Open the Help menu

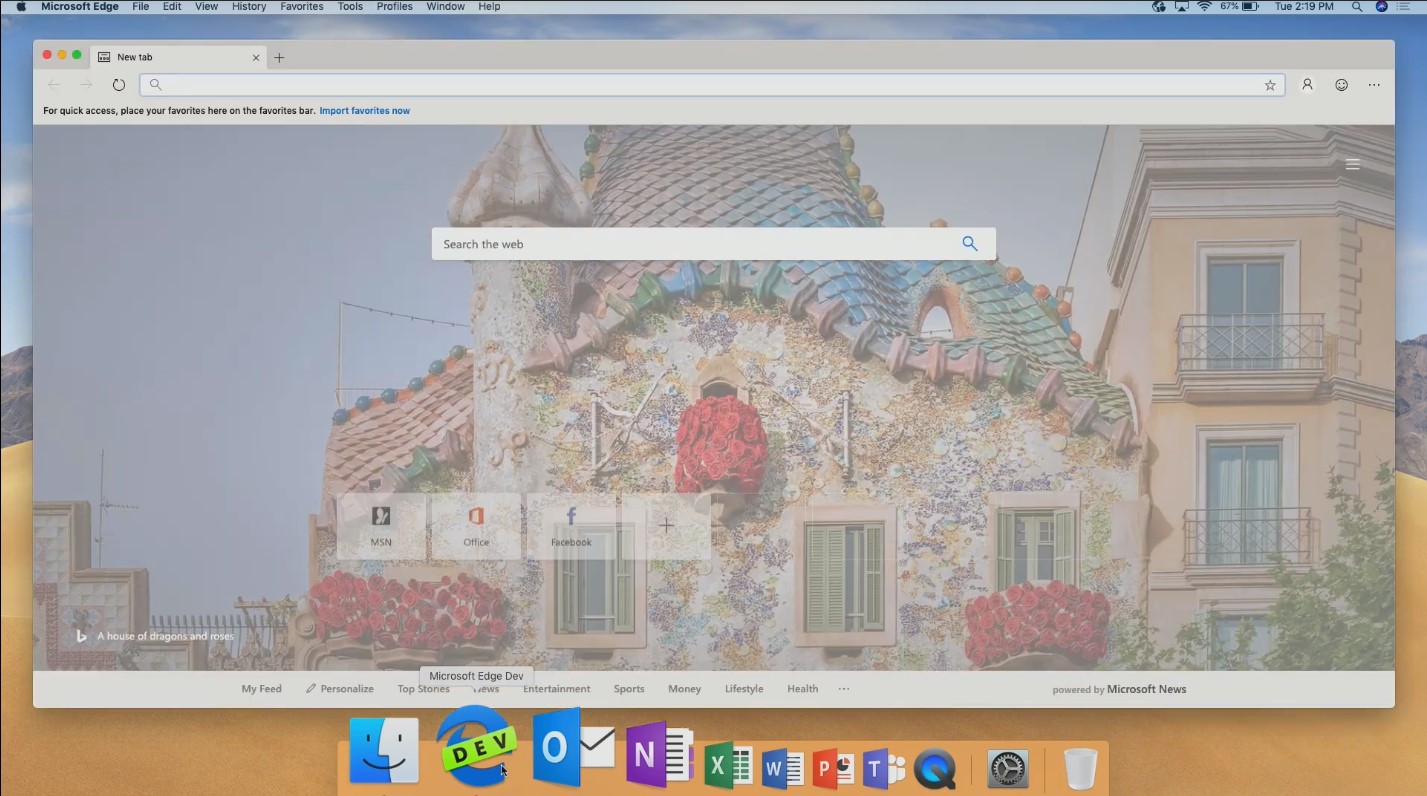click(489, 6)
